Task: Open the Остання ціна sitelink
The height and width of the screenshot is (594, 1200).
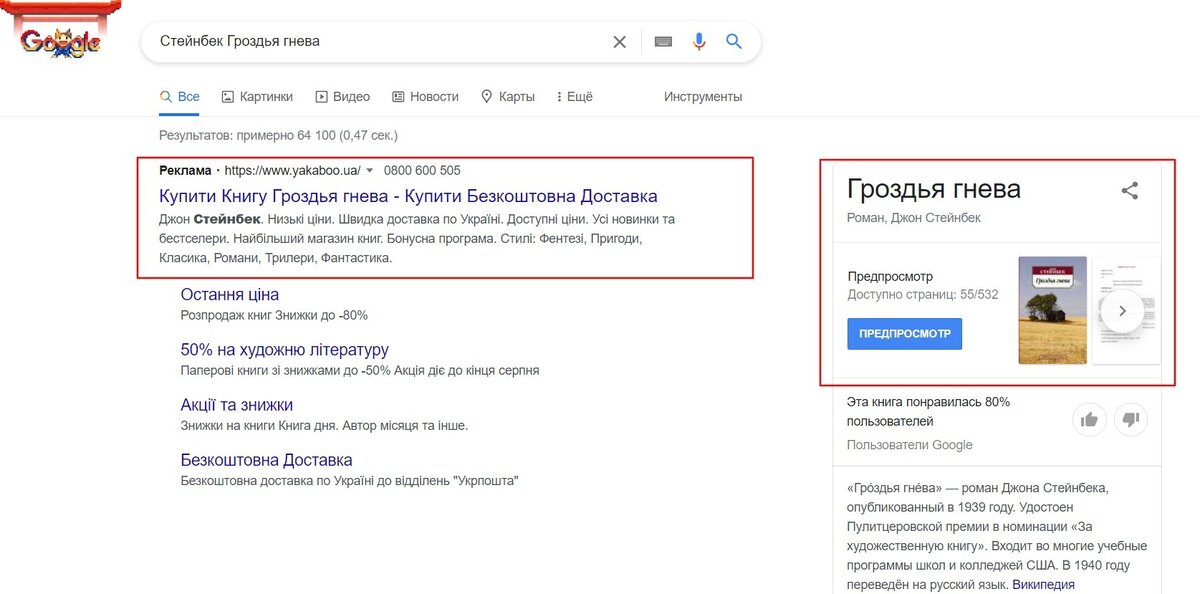Action: 230,294
